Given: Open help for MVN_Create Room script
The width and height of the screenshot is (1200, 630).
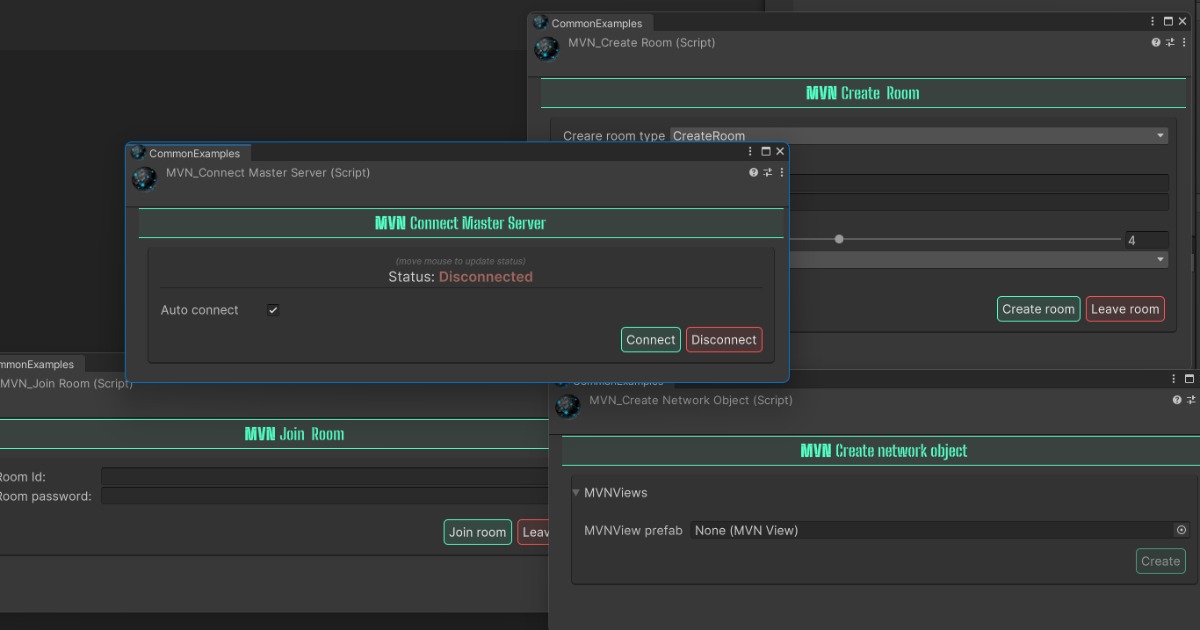Looking at the screenshot, I should (1157, 43).
